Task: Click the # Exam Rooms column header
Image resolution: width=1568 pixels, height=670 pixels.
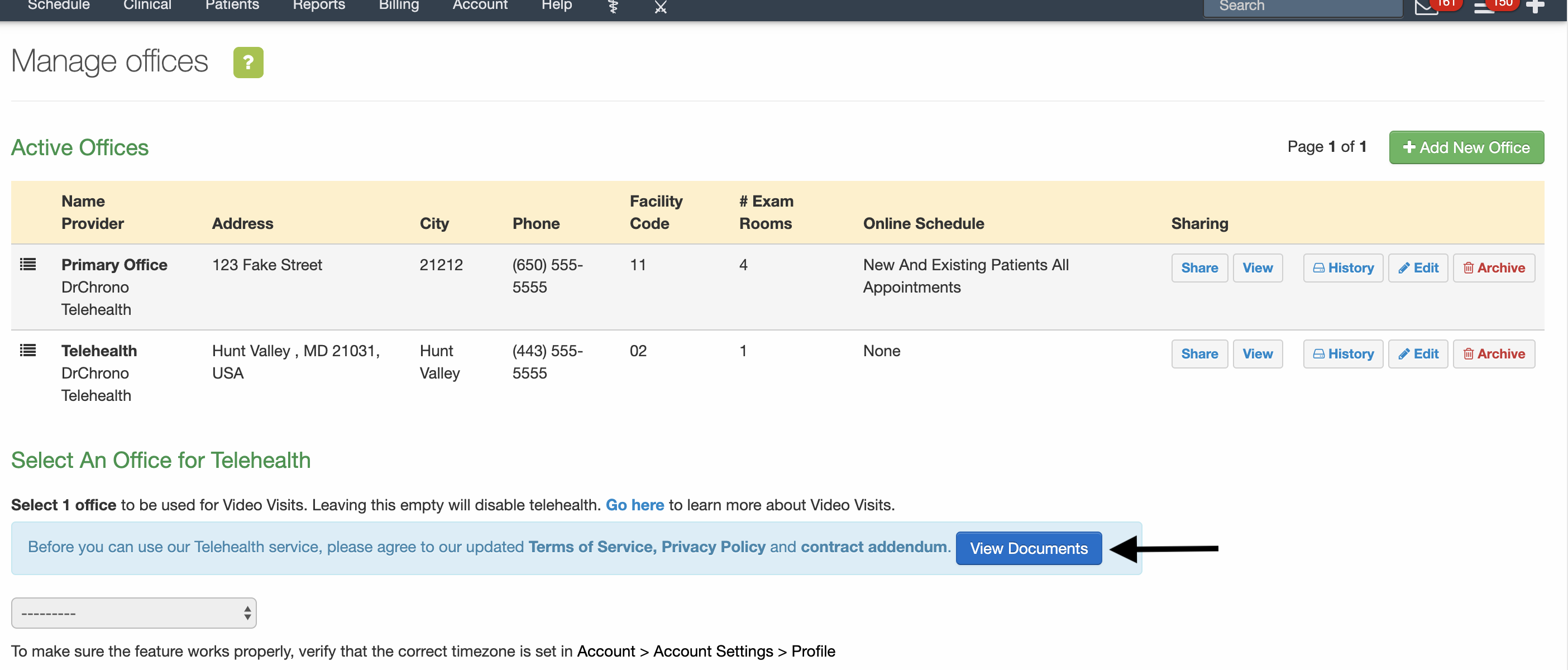Action: point(766,212)
